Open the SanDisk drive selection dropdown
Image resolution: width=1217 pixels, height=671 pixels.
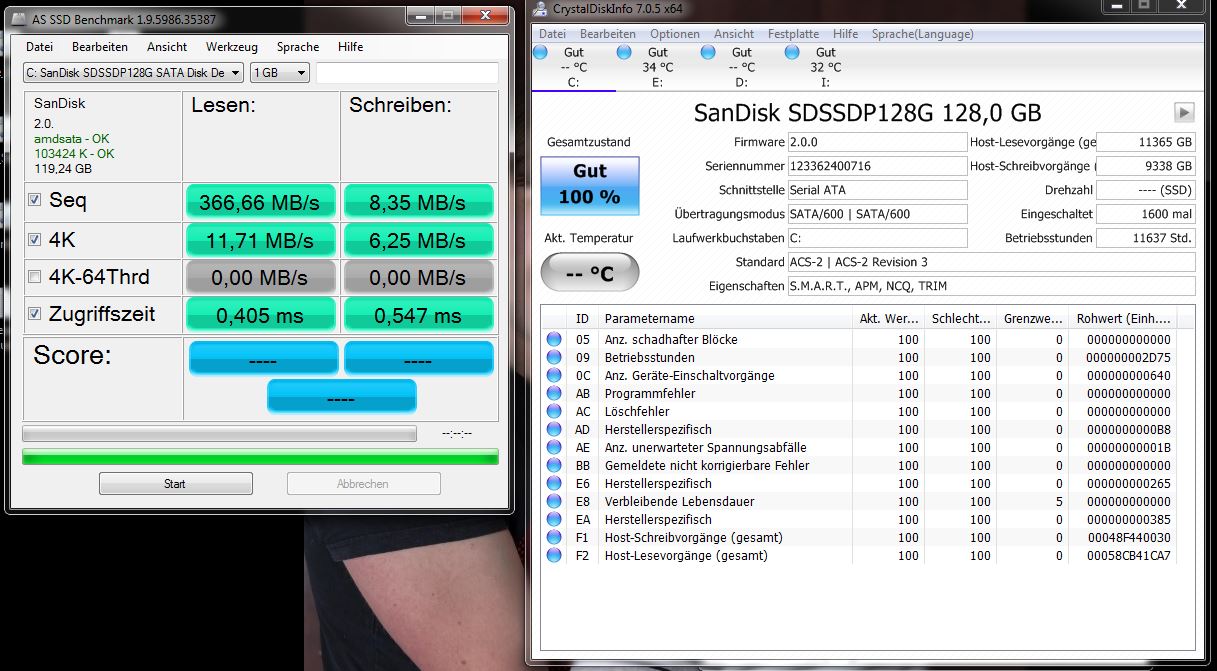(133, 72)
